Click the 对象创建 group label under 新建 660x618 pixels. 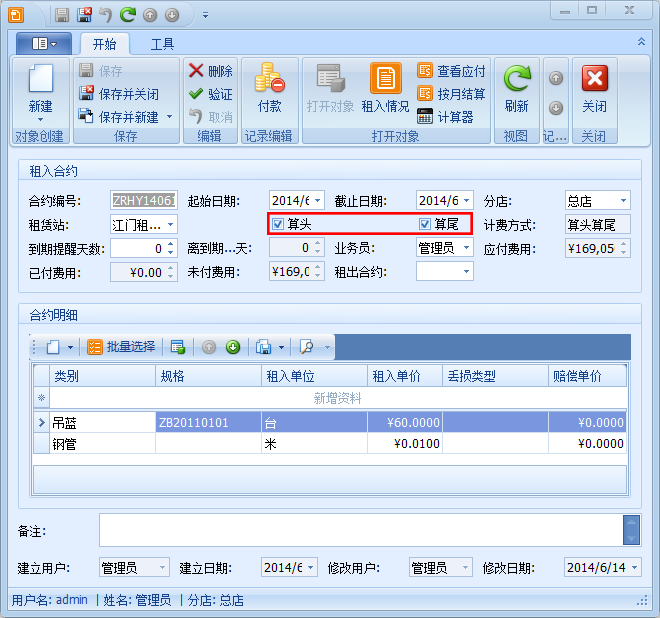tap(40, 136)
